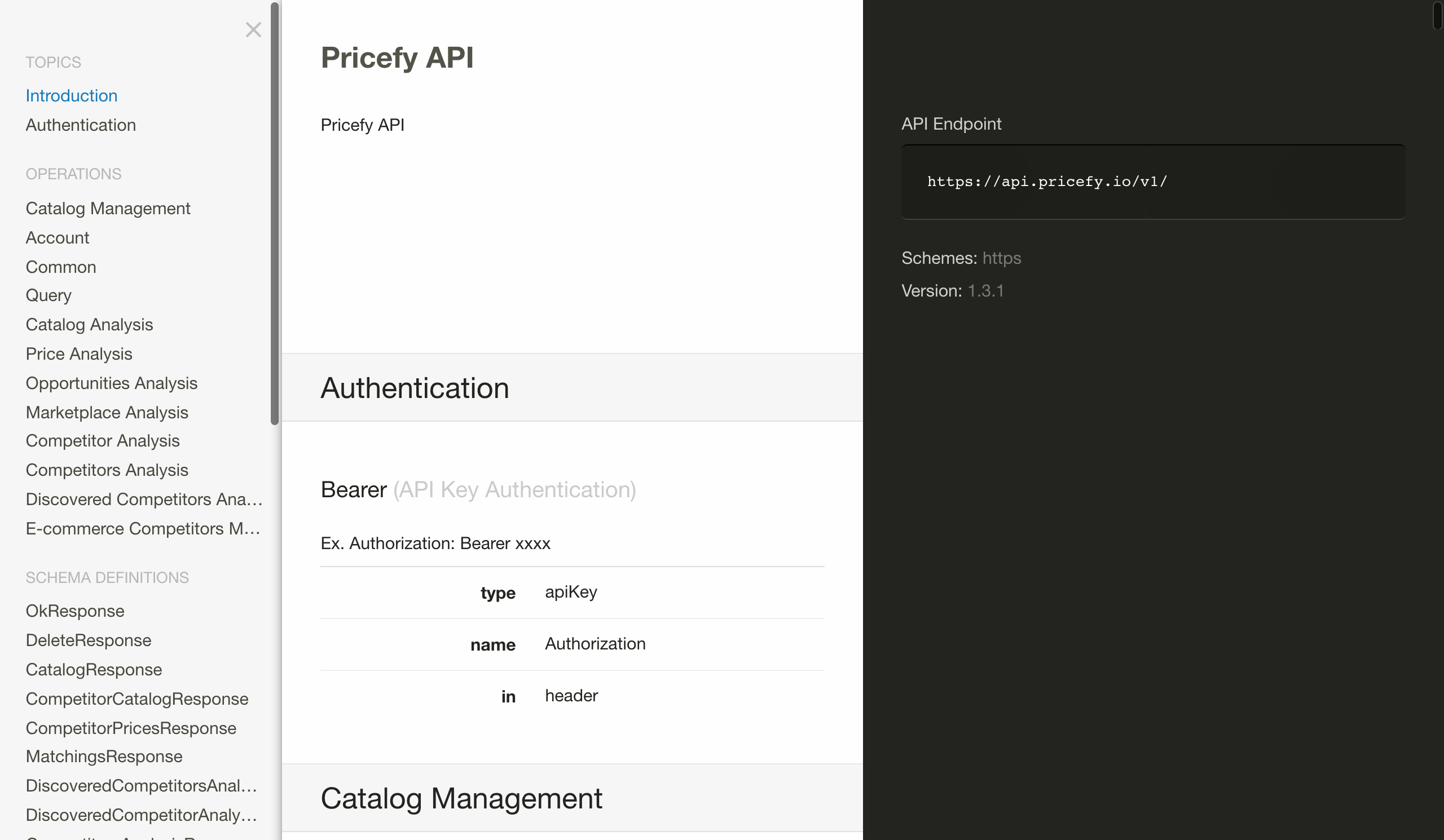Click the API Endpoint label
The height and width of the screenshot is (840, 1444).
[x=951, y=123]
